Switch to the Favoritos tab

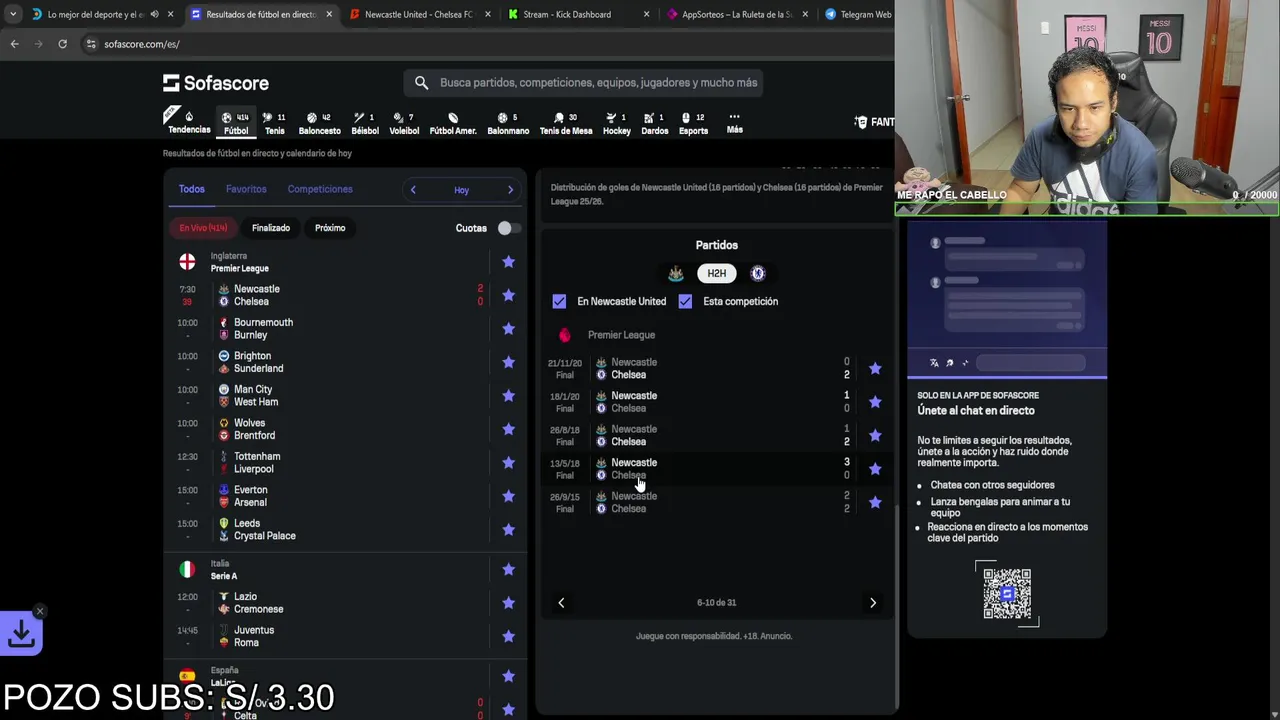click(246, 189)
